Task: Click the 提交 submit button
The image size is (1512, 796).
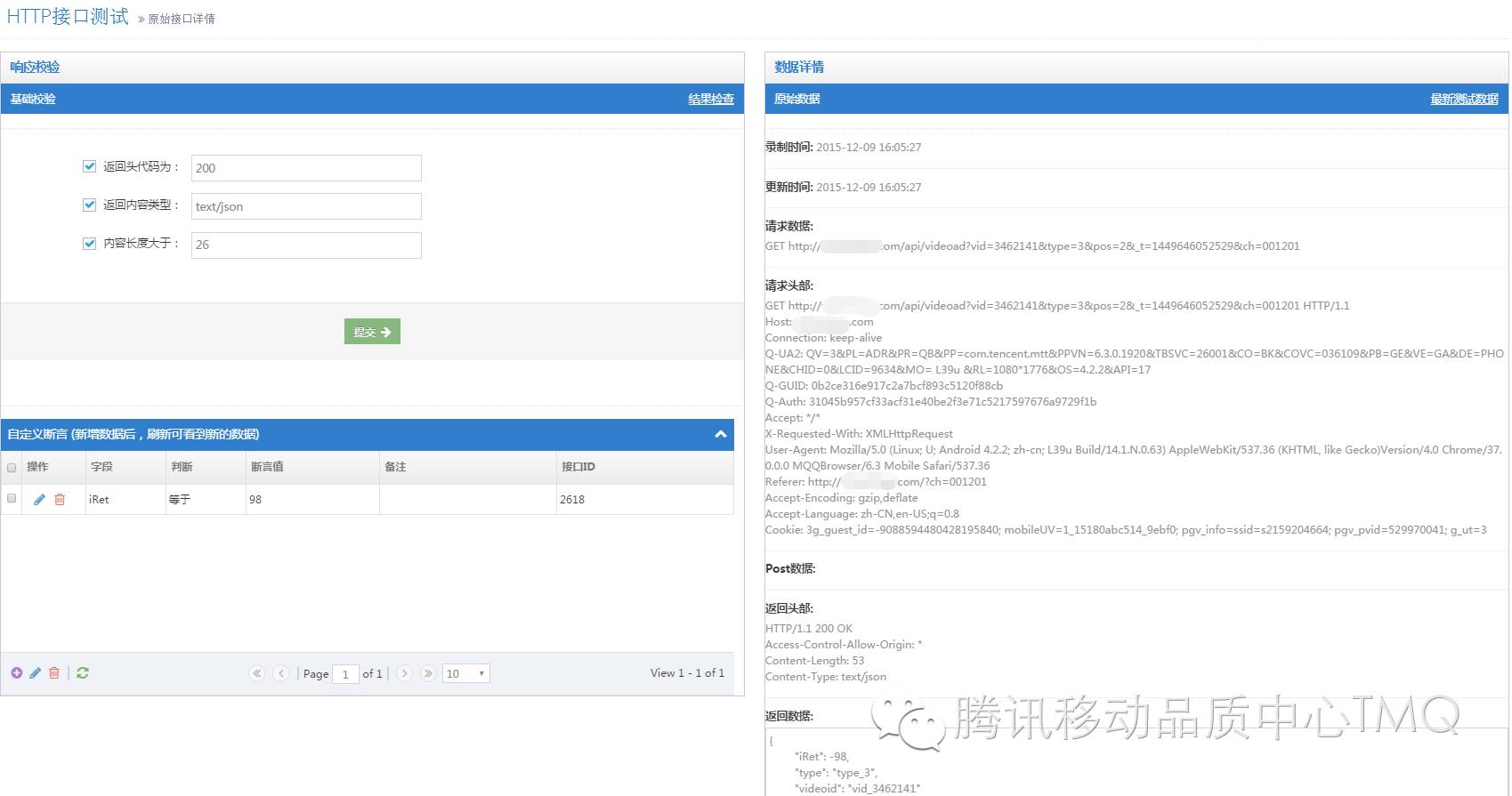Action: pos(372,332)
